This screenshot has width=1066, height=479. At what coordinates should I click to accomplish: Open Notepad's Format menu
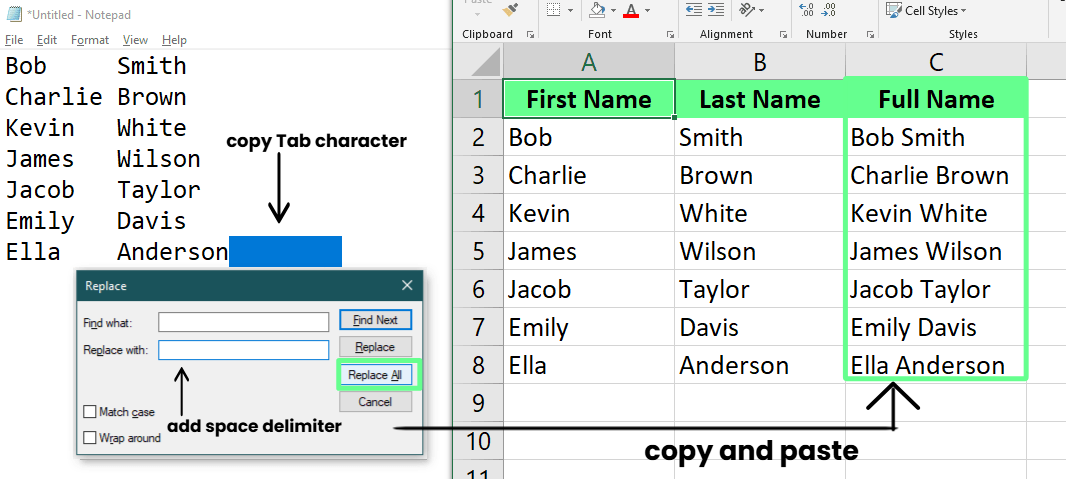click(90, 40)
